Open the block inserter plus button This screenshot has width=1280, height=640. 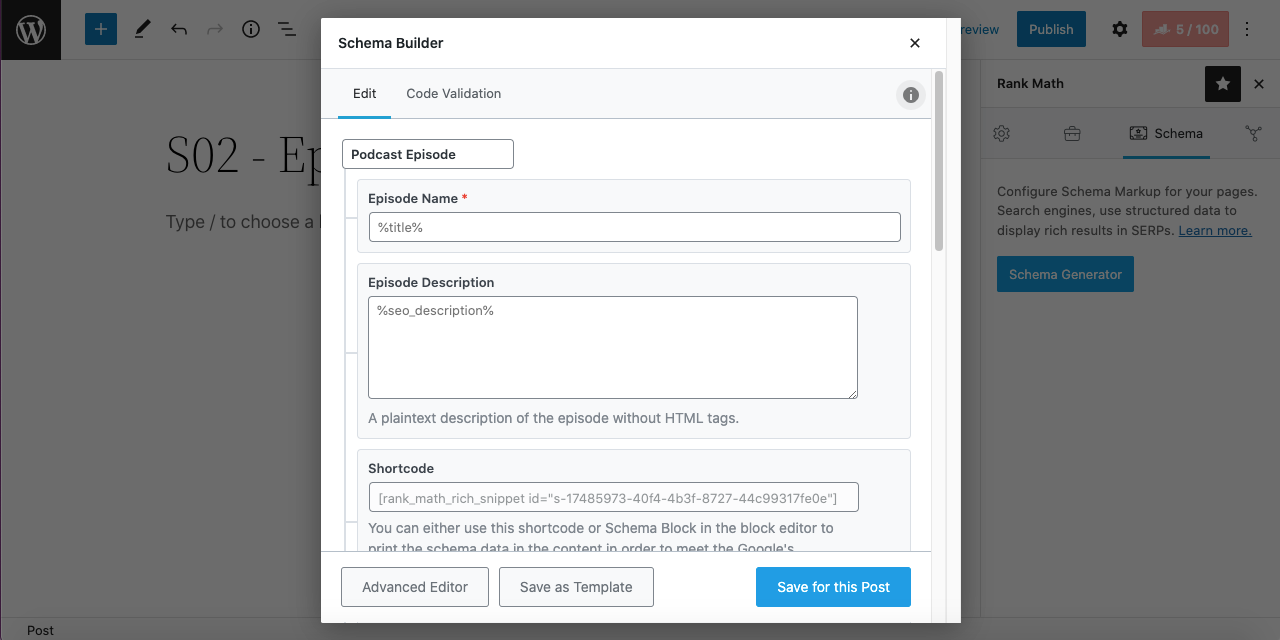tap(101, 29)
